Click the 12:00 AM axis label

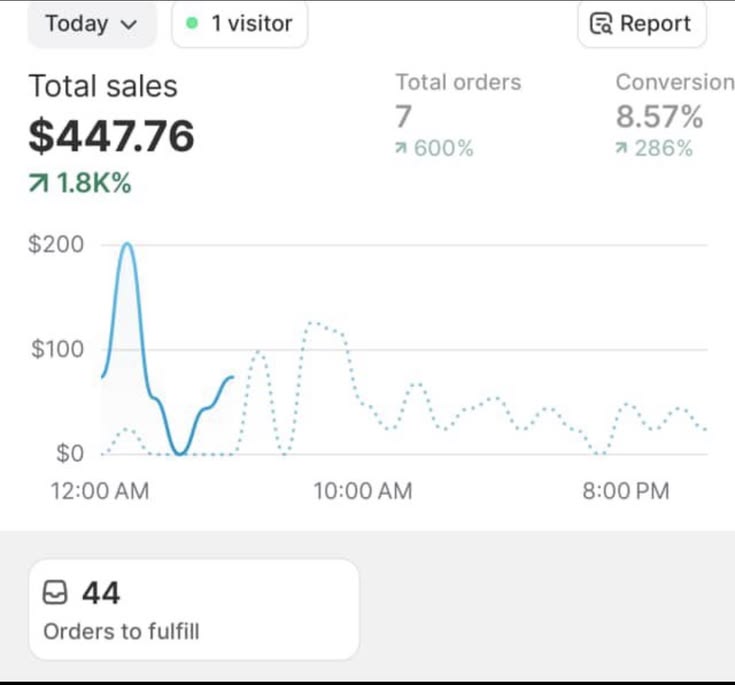(x=100, y=491)
